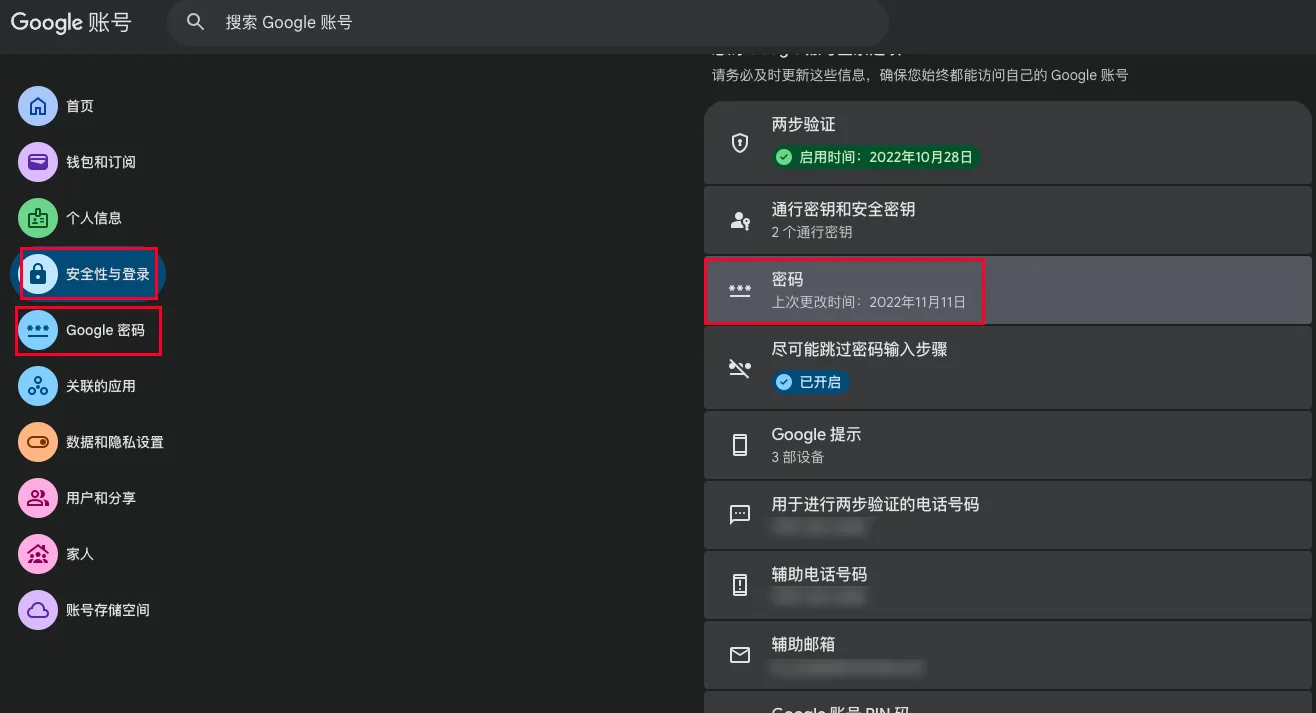Open the Google 提示 setting

click(x=1008, y=445)
